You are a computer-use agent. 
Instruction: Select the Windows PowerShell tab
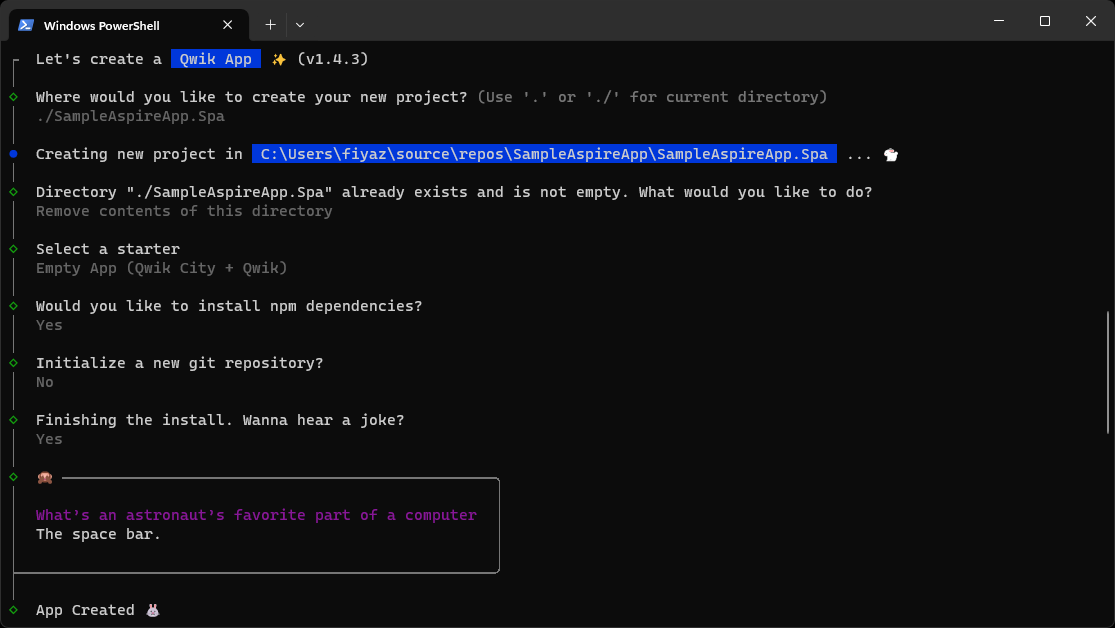(129, 25)
